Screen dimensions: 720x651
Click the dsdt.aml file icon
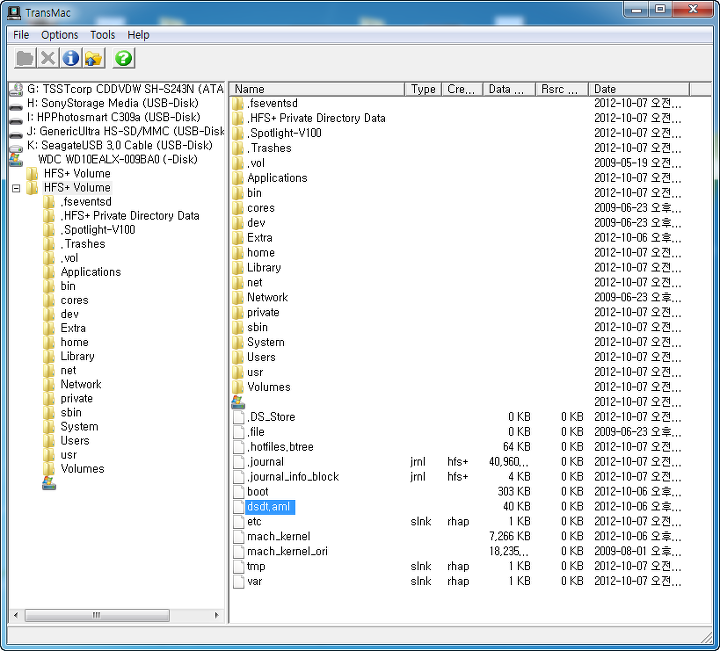[238, 506]
